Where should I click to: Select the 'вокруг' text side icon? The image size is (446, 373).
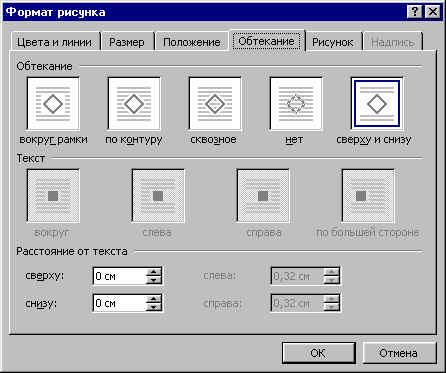[53, 196]
